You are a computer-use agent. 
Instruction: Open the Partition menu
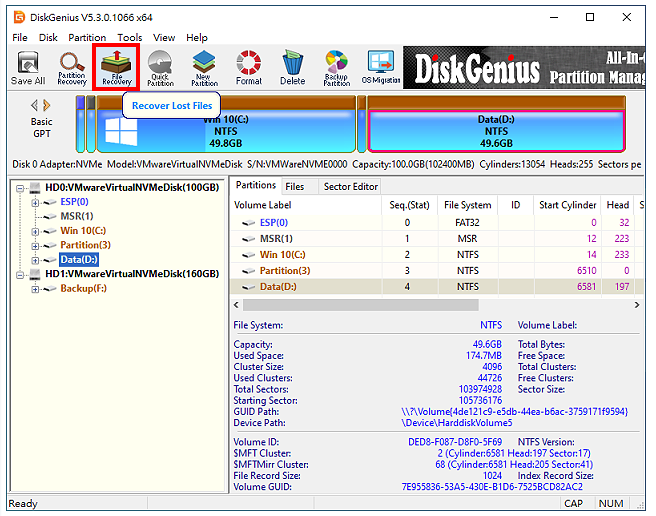coord(87,38)
